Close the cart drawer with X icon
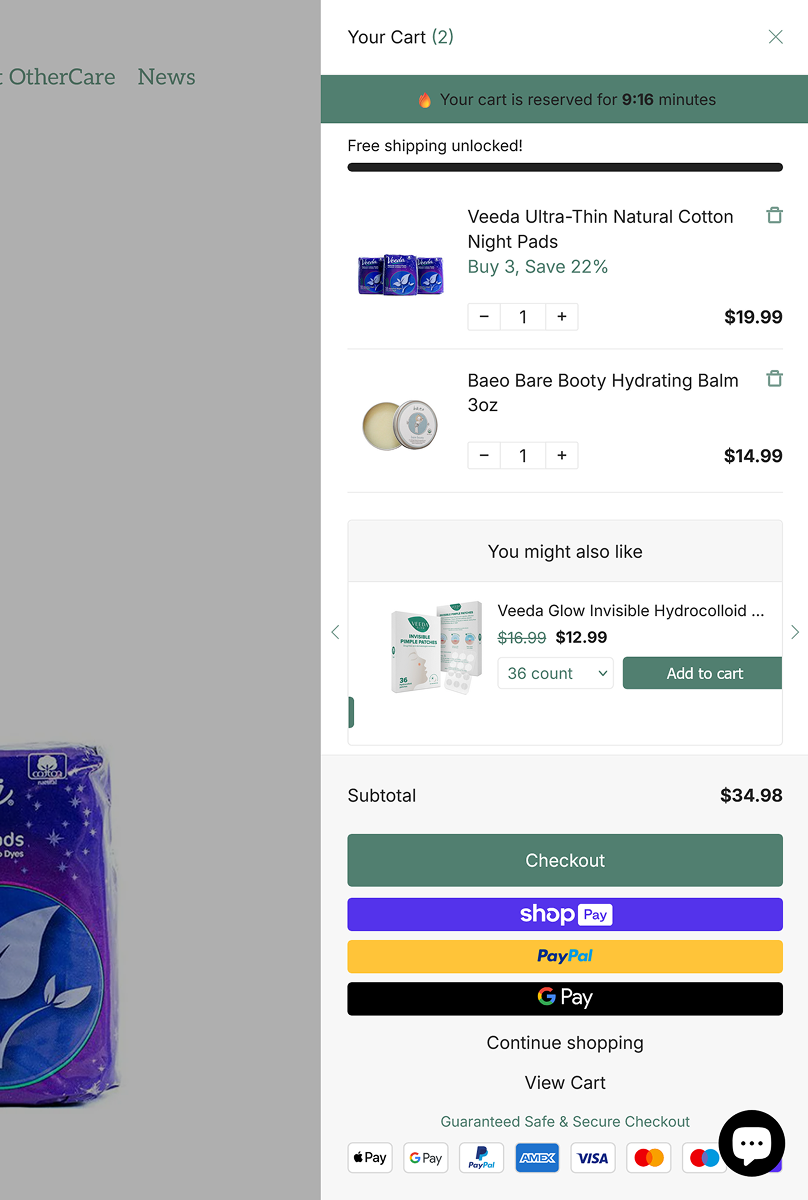Viewport: 808px width, 1200px height. pyautogui.click(x=775, y=37)
